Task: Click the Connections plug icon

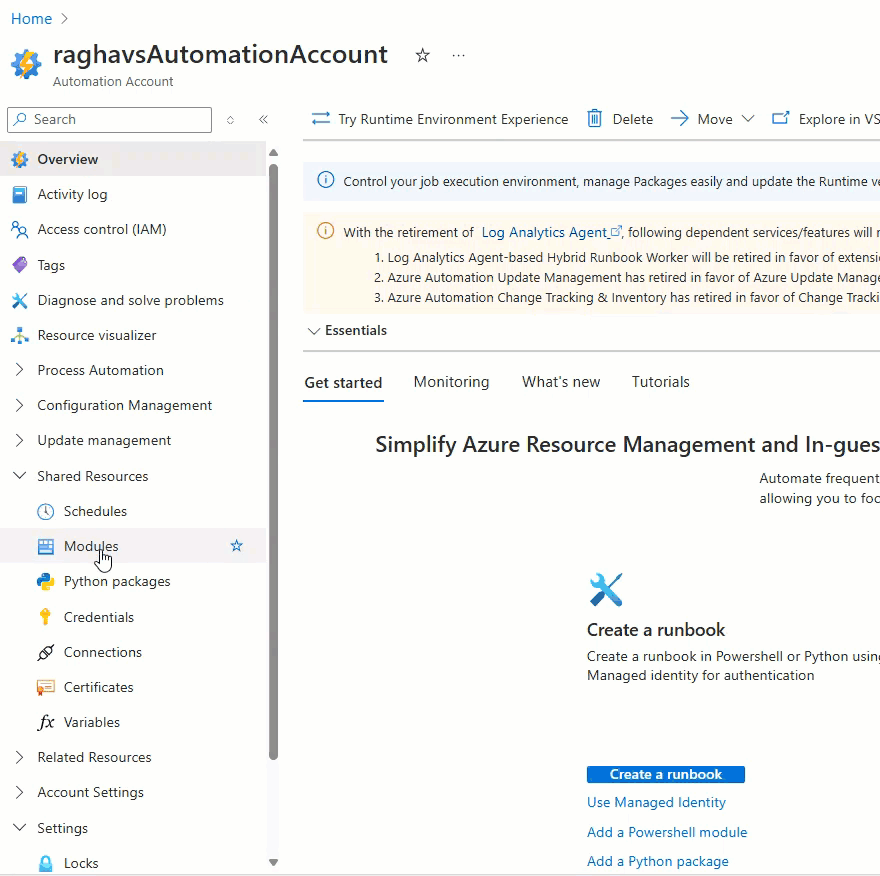Action: (45, 652)
